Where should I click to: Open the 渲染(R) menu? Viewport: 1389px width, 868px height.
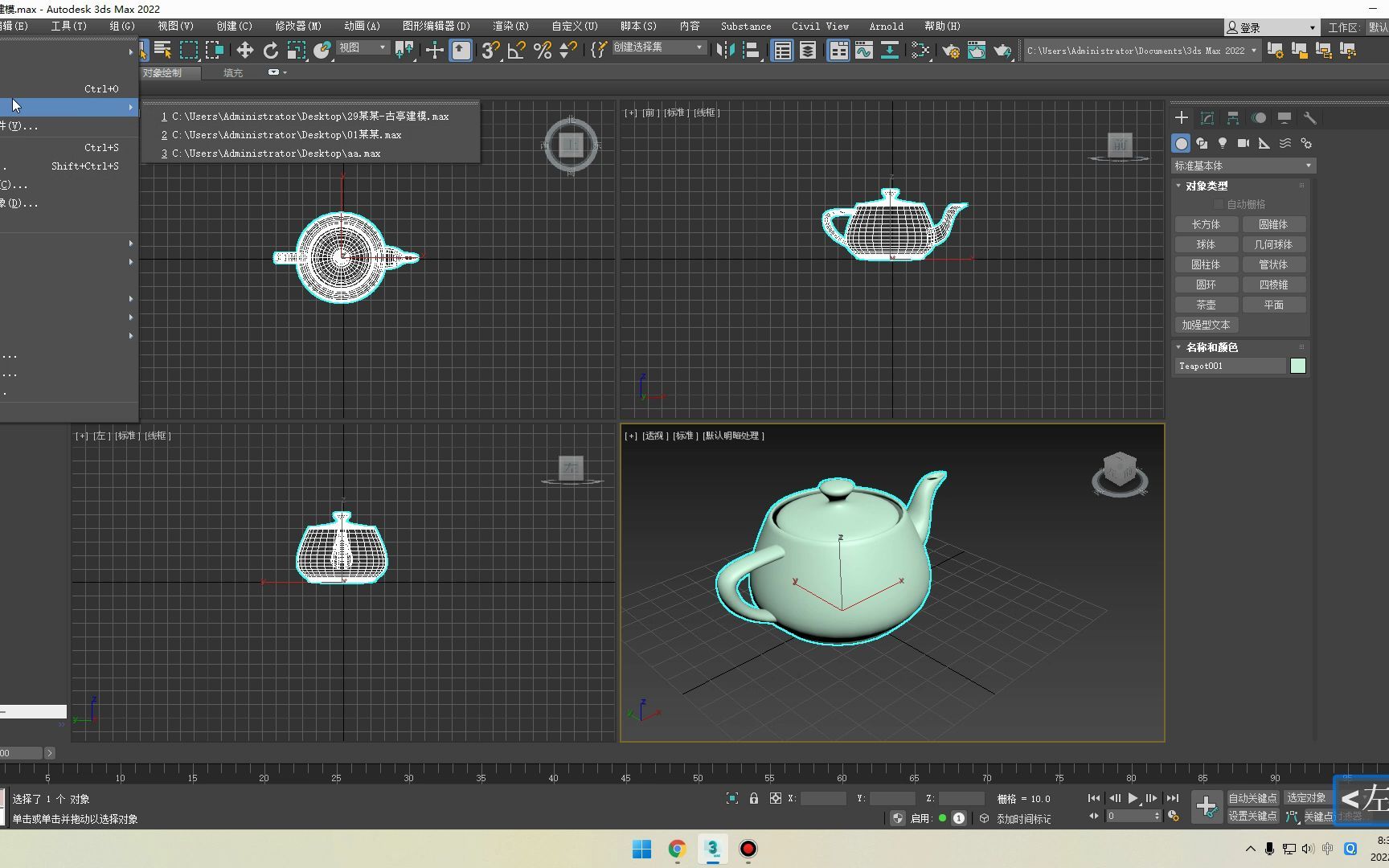pos(510,26)
